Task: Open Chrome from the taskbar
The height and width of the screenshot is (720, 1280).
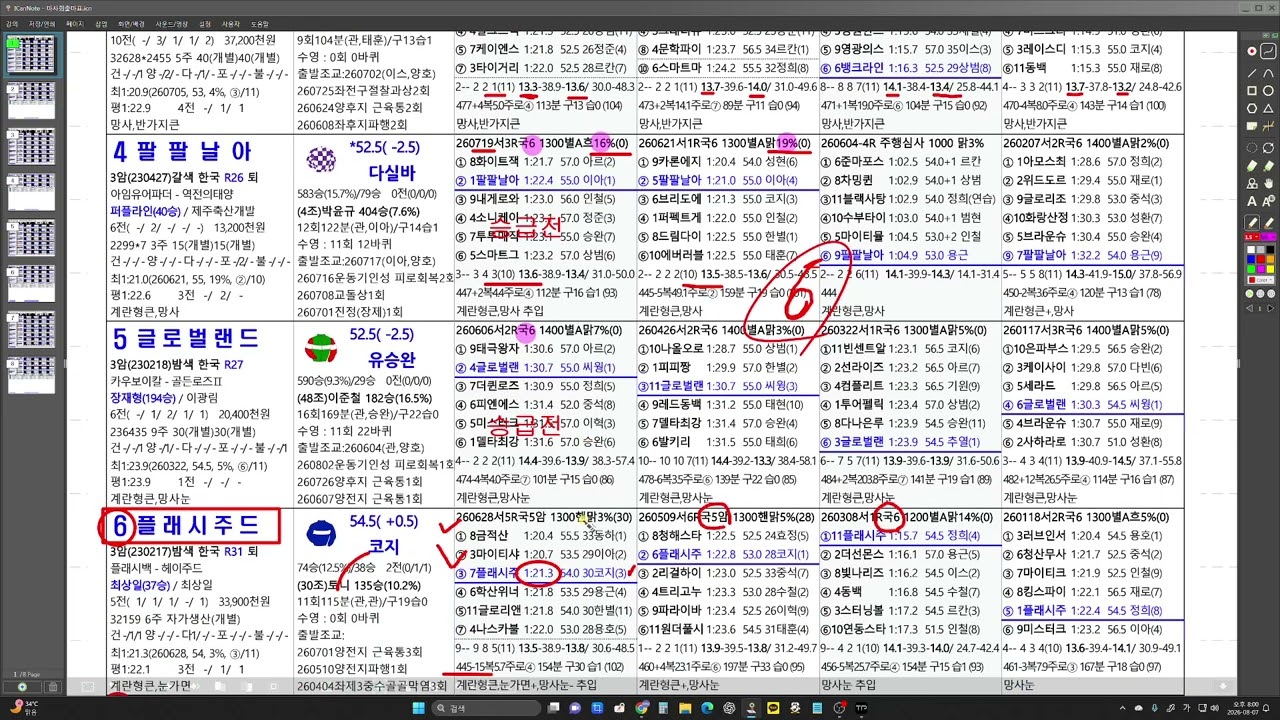Action: [642, 708]
